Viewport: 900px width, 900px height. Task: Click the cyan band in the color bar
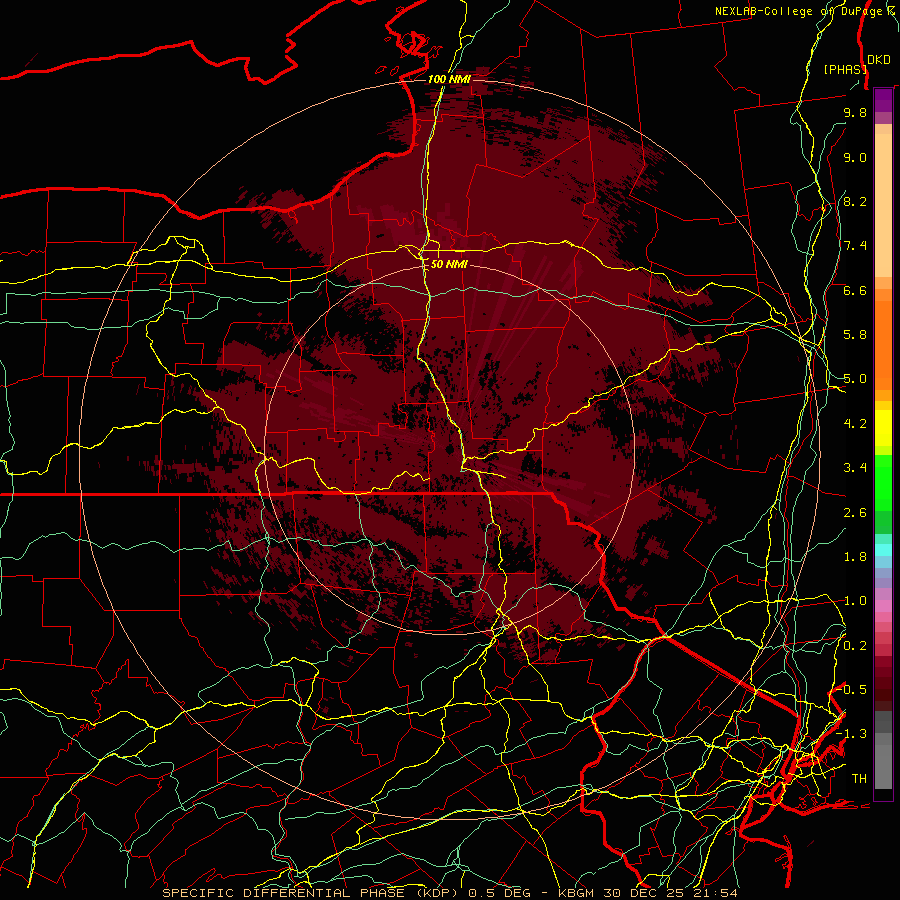coord(883,550)
